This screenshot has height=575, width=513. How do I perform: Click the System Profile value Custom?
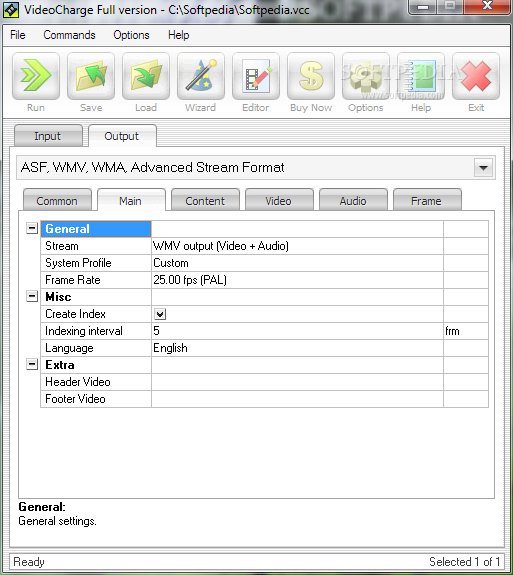tap(297, 263)
